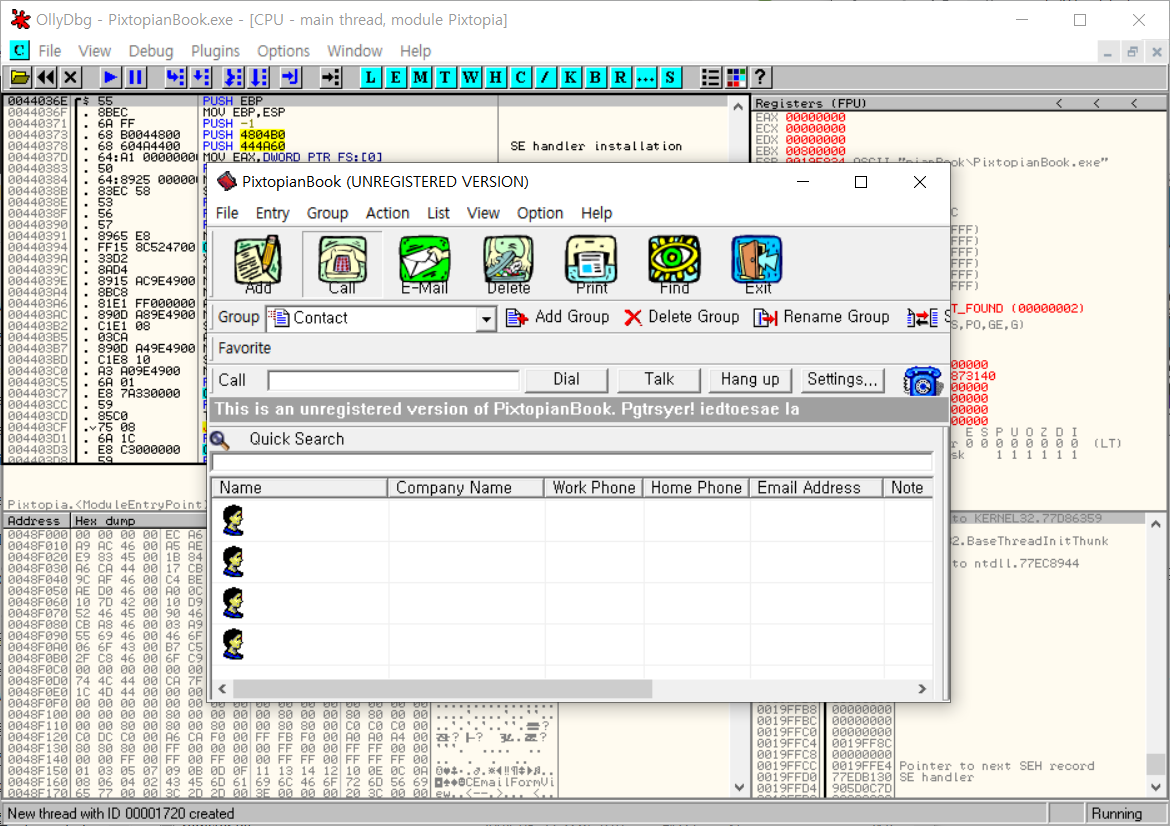Click the horizontal scrollbar right arrow in contact list
The height and width of the screenshot is (826, 1170).
(x=922, y=689)
